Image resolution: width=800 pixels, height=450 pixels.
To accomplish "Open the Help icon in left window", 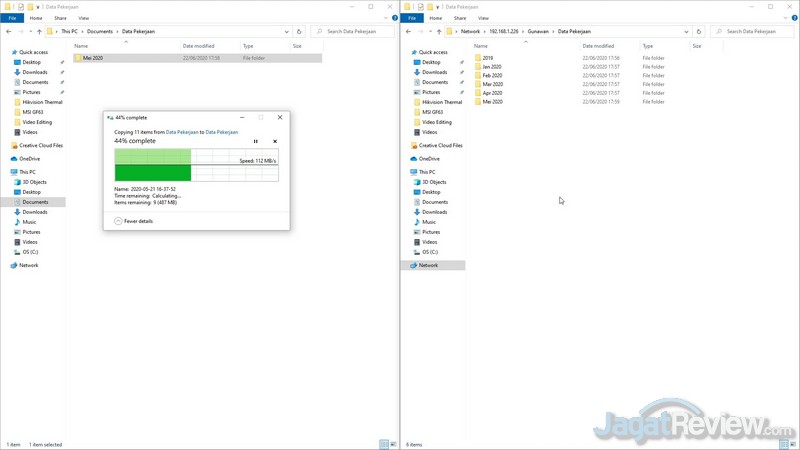I will (394, 18).
